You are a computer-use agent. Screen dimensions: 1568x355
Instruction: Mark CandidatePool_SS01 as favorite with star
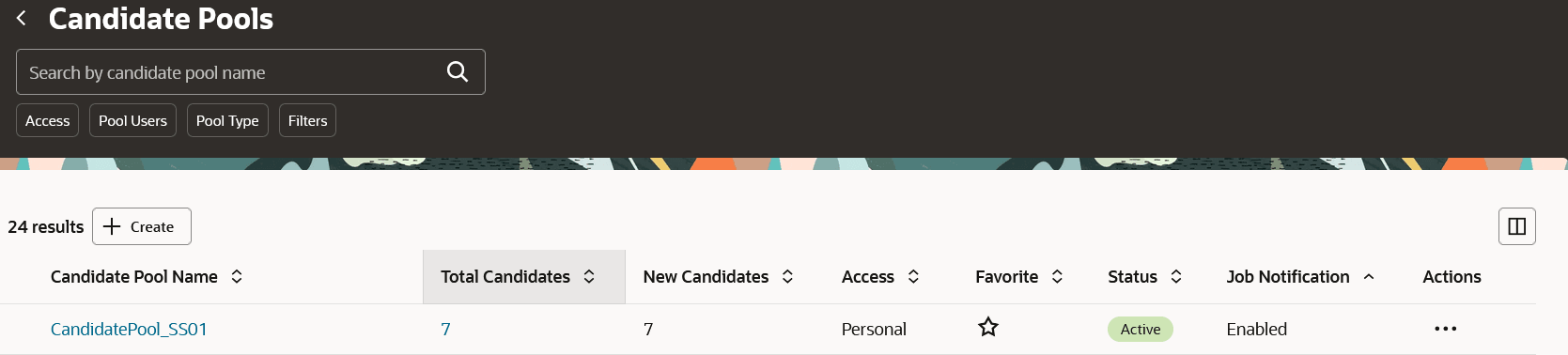[988, 327]
